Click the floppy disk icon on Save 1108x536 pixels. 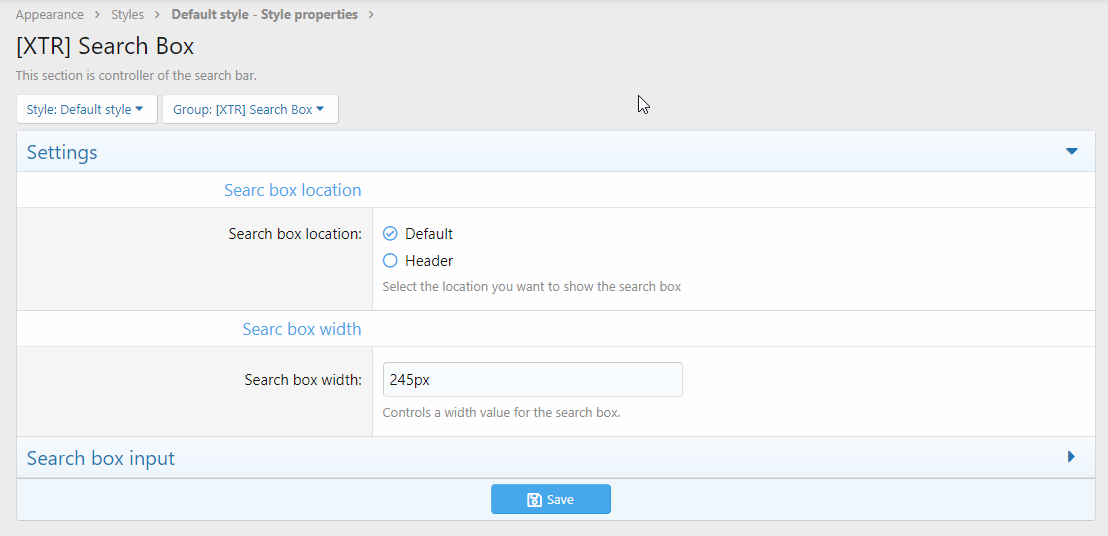(534, 500)
